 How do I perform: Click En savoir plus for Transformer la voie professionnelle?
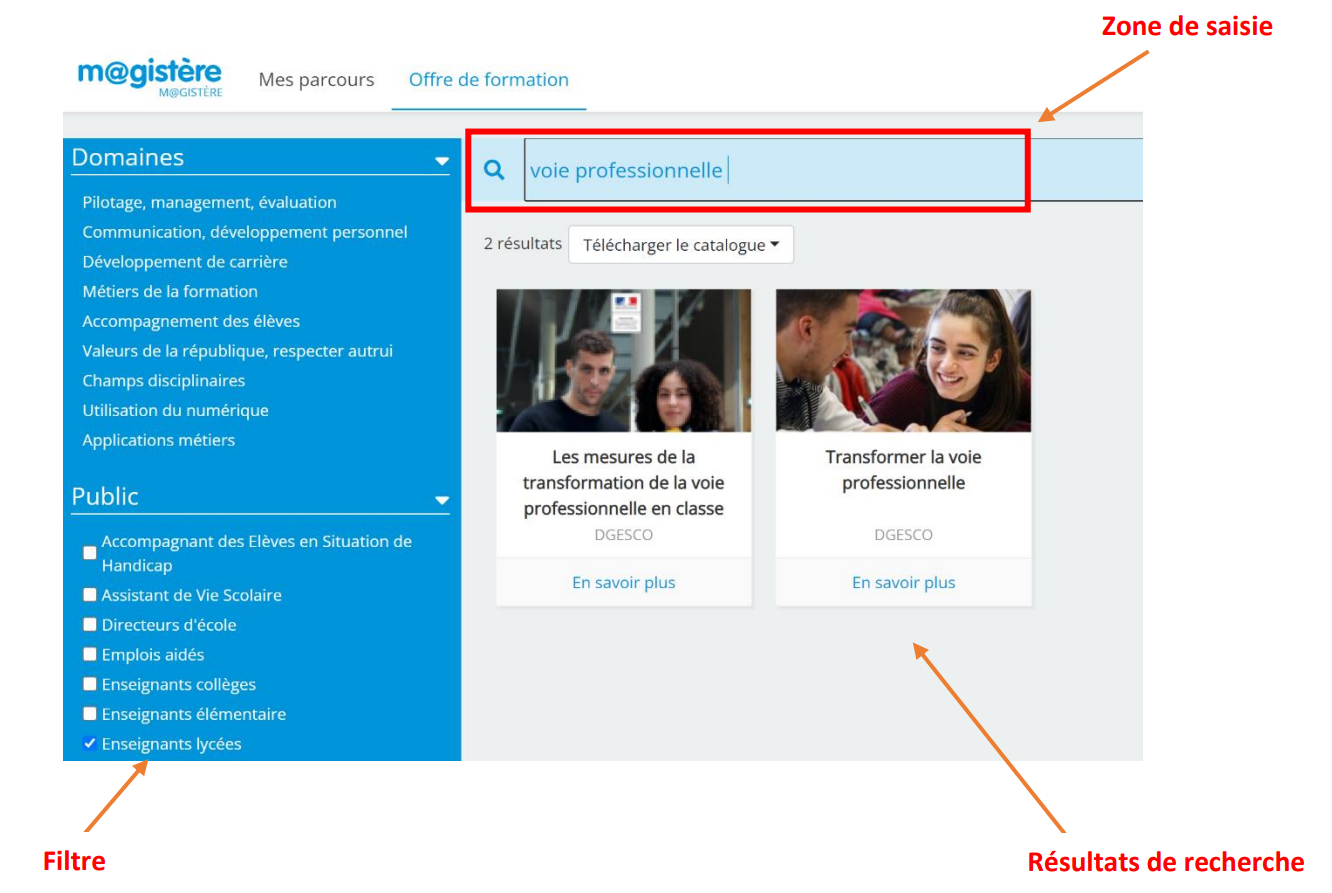[x=903, y=582]
